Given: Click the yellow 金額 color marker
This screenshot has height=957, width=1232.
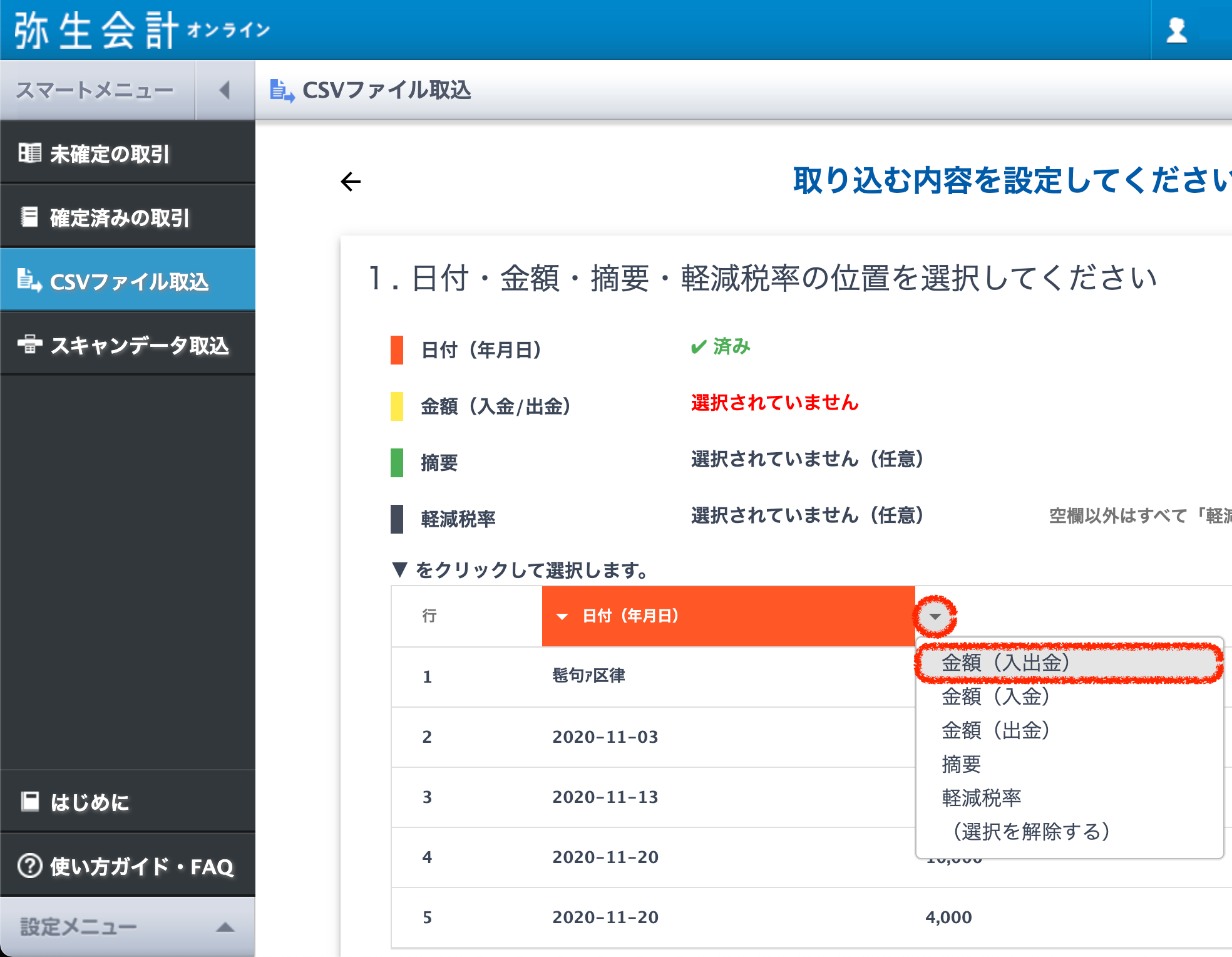Looking at the screenshot, I should (x=396, y=406).
